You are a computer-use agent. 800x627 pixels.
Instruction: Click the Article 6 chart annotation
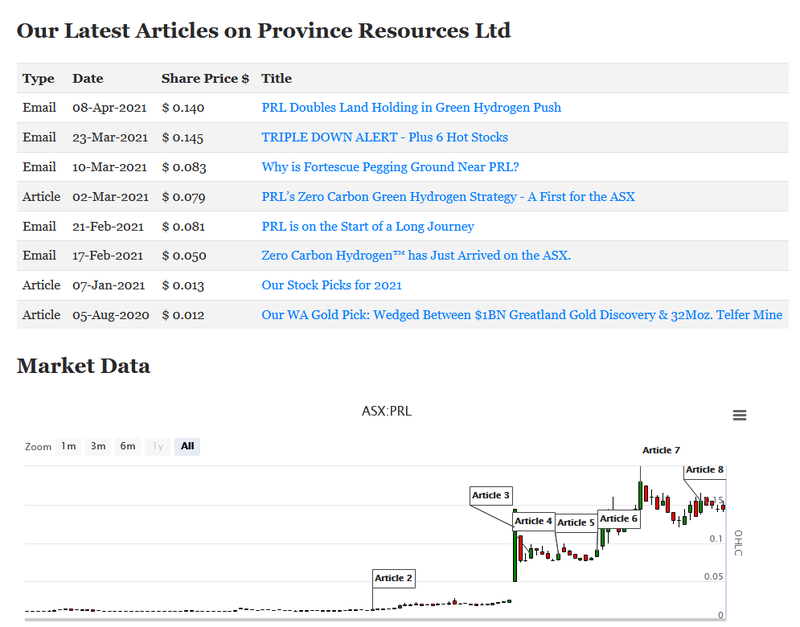coord(618,519)
